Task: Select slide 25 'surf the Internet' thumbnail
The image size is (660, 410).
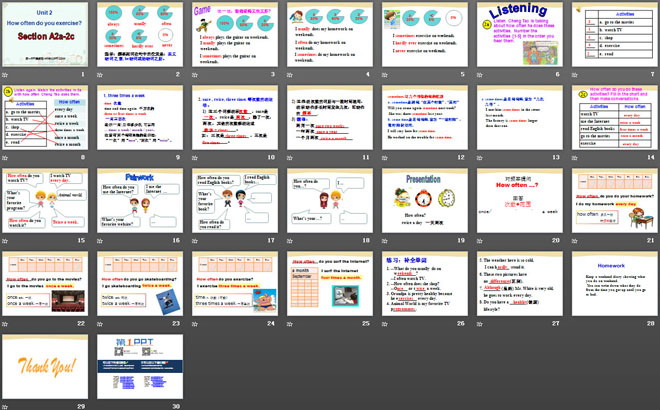Action: (x=330, y=284)
